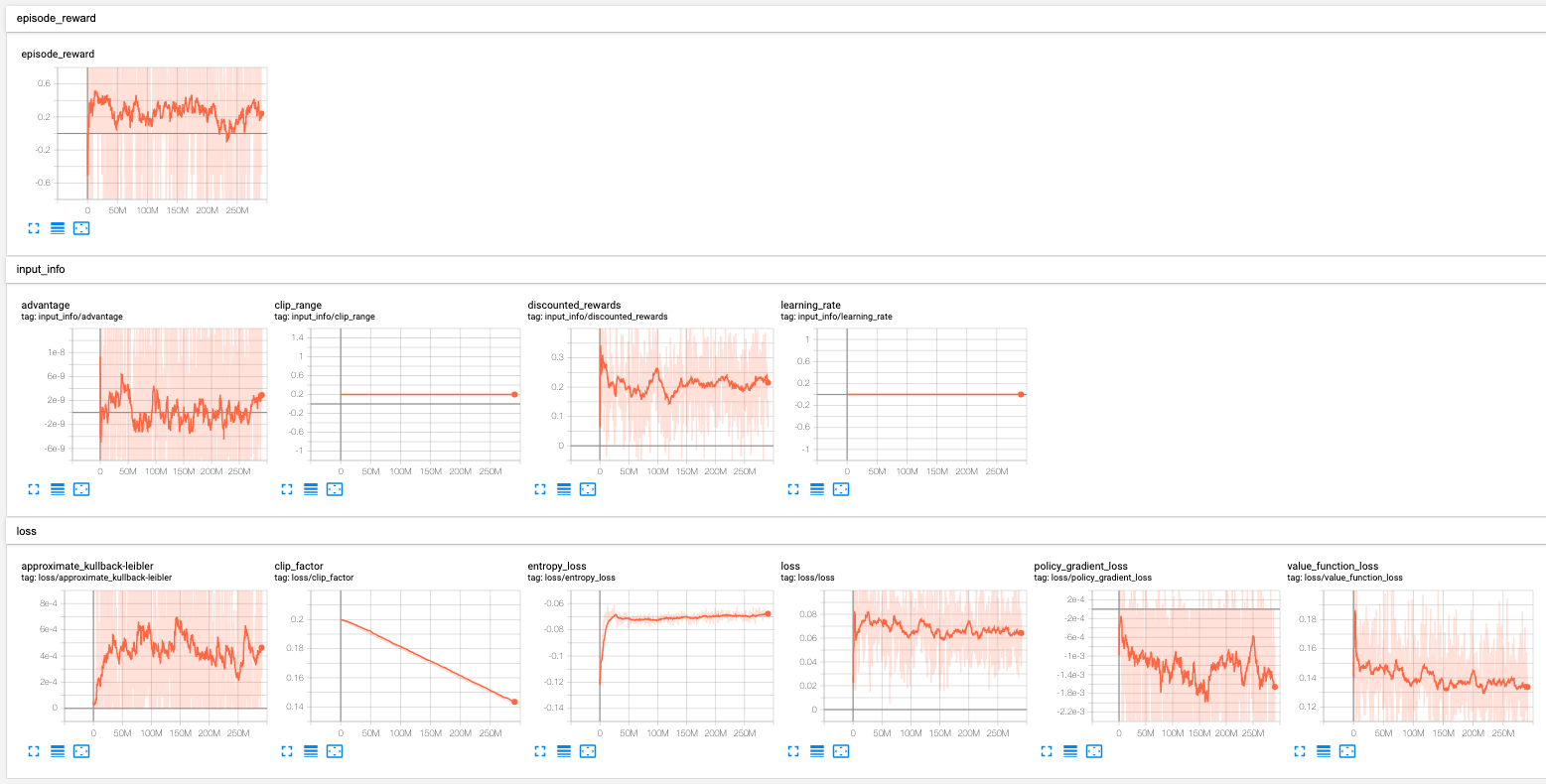Enlarge the value_function_loss chart
This screenshot has height=784, width=1546.
(x=1300, y=751)
